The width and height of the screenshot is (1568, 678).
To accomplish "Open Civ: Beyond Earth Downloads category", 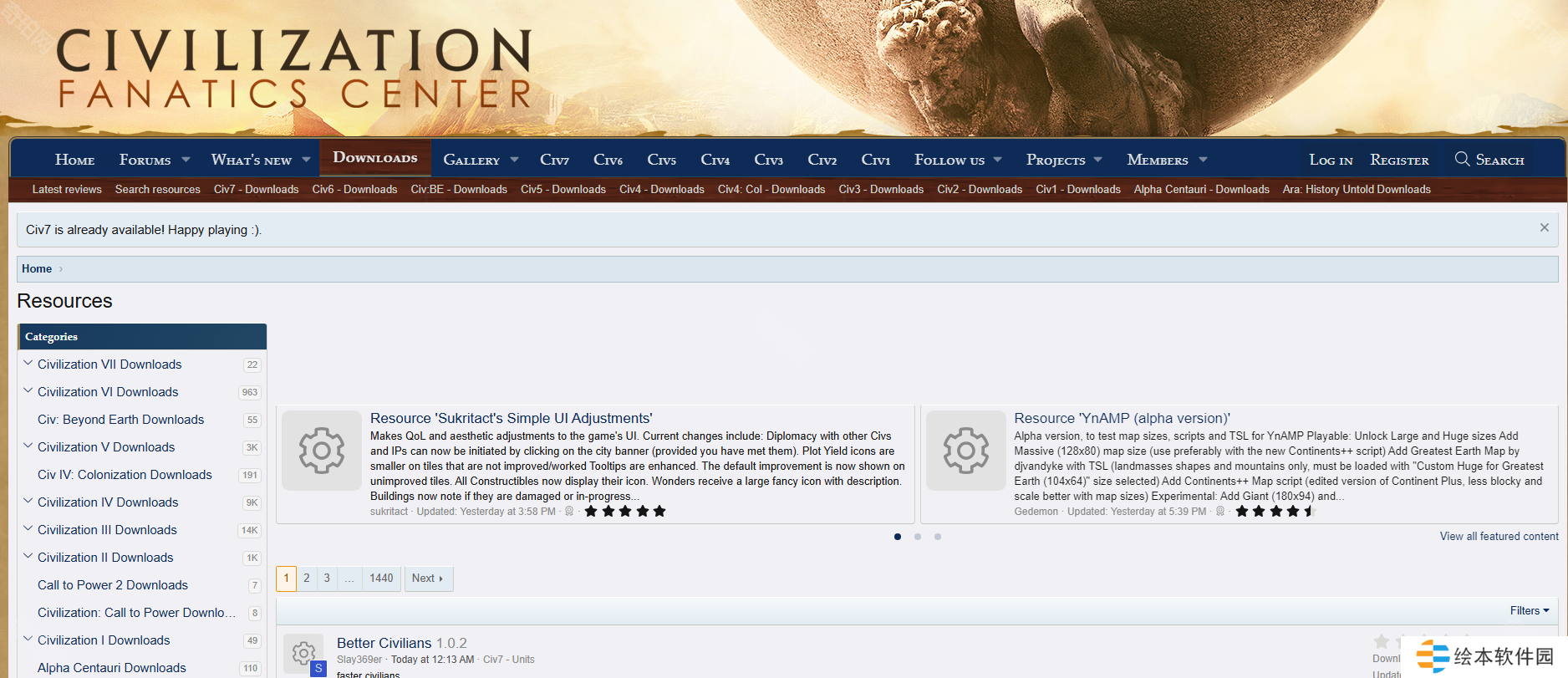I will coord(120,420).
